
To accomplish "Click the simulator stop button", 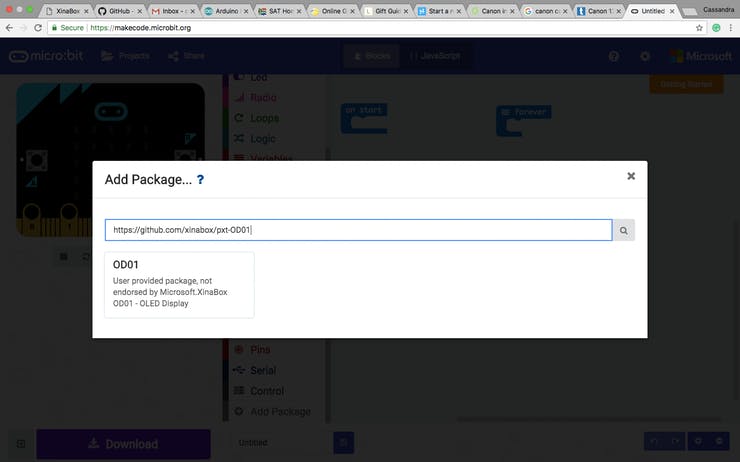I will (64, 257).
